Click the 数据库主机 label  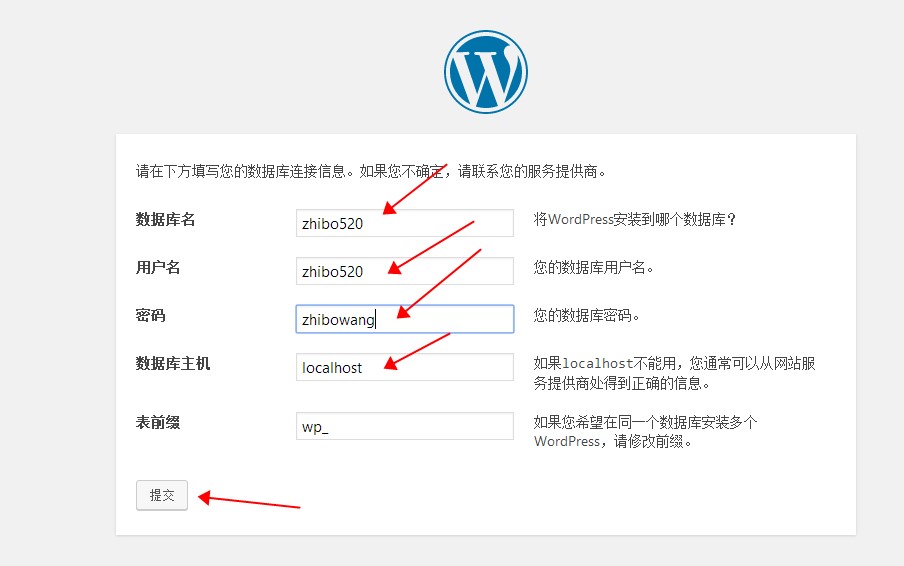(173, 363)
